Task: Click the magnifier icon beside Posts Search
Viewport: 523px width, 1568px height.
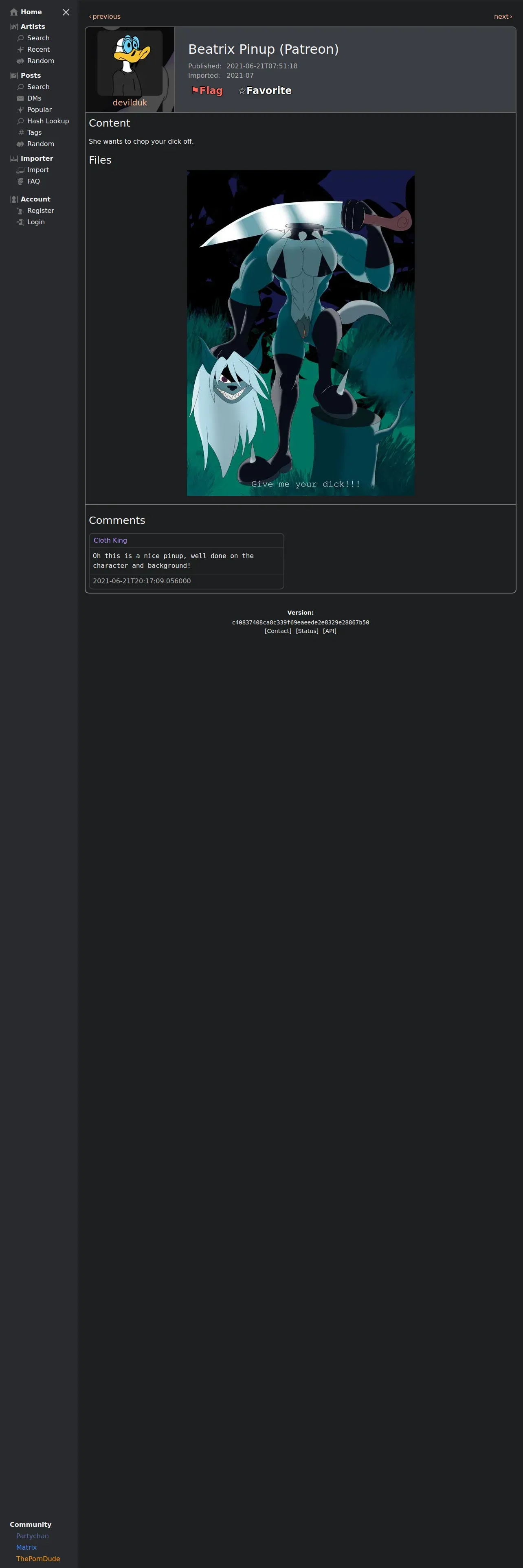Action: (20, 87)
